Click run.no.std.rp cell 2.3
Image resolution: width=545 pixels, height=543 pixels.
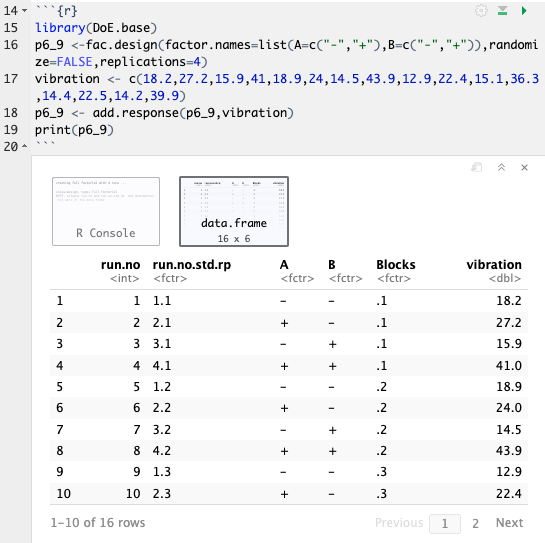click(x=162, y=494)
